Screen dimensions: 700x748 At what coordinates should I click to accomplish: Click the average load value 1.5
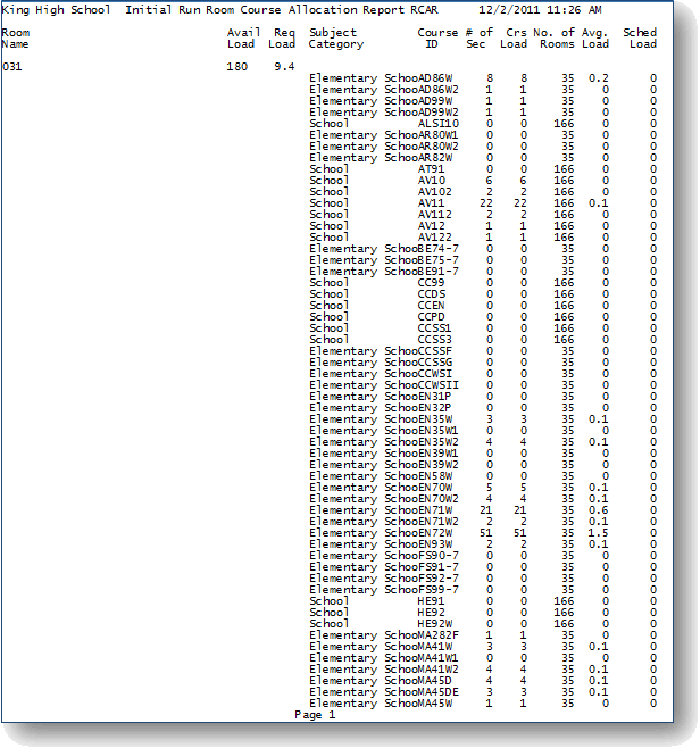pyautogui.click(x=598, y=533)
